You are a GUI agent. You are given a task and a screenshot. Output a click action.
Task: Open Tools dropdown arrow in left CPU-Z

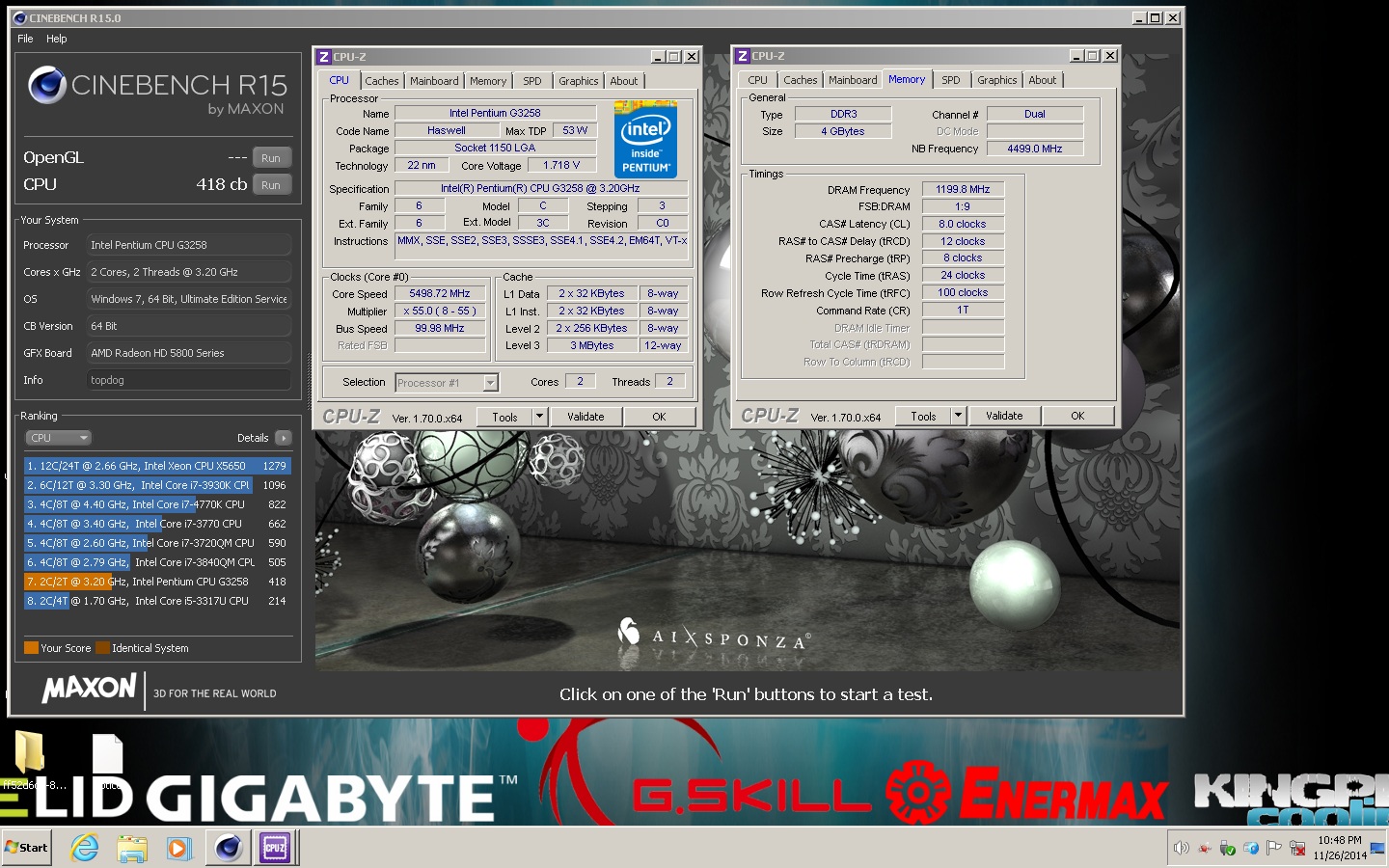click(x=540, y=417)
